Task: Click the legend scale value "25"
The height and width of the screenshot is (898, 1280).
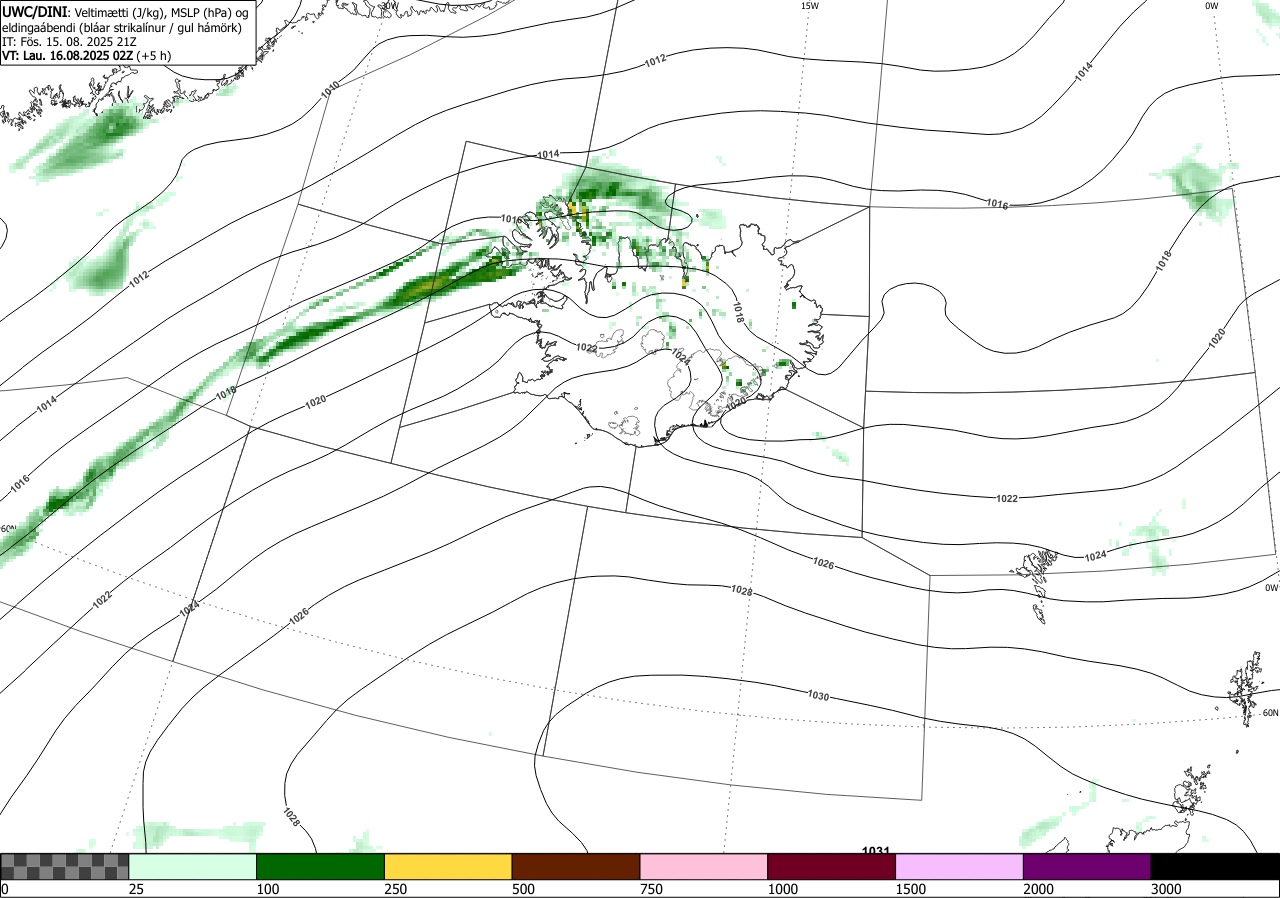Action: point(136,889)
